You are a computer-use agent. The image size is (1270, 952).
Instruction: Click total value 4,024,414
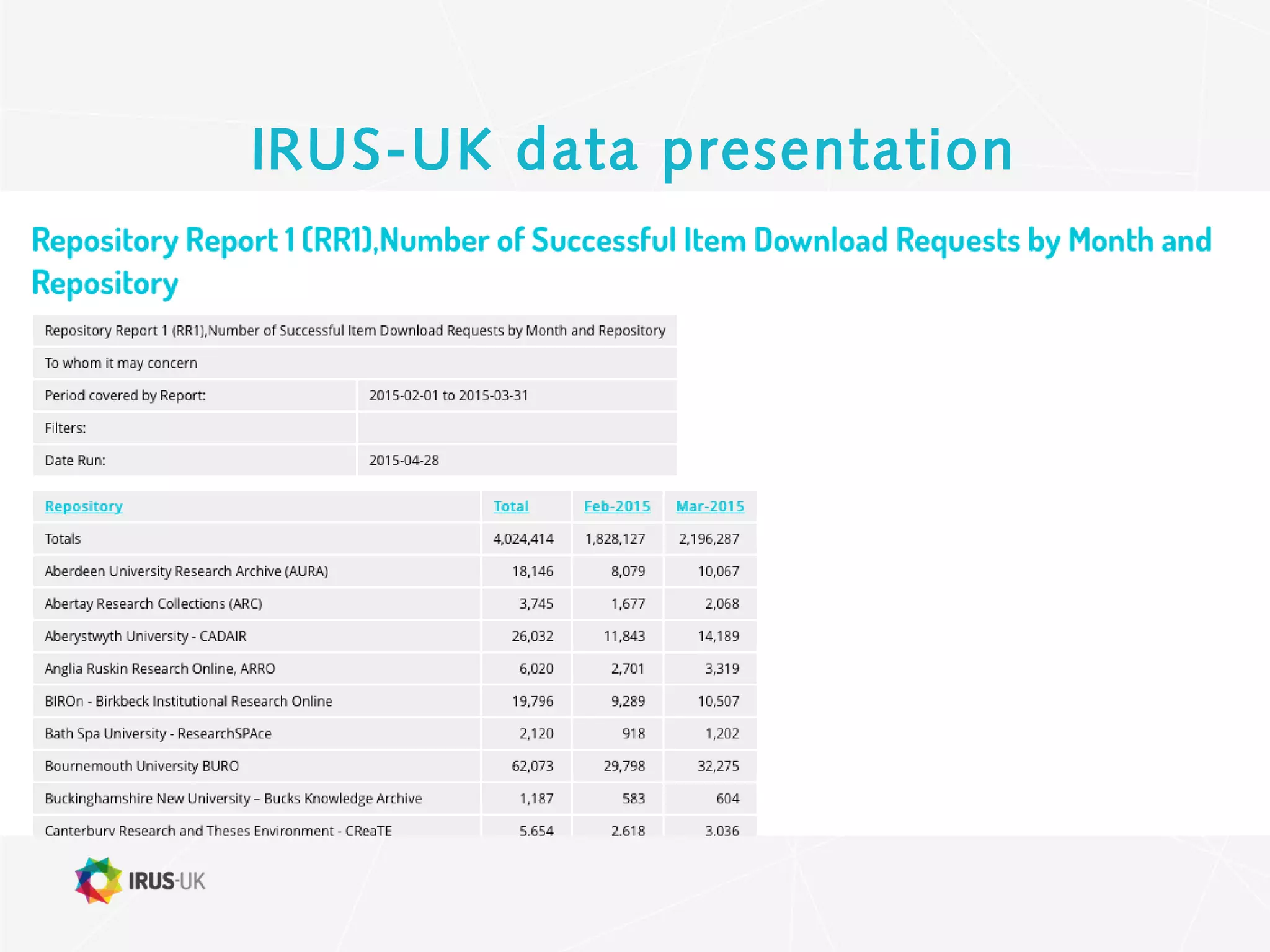click(523, 539)
